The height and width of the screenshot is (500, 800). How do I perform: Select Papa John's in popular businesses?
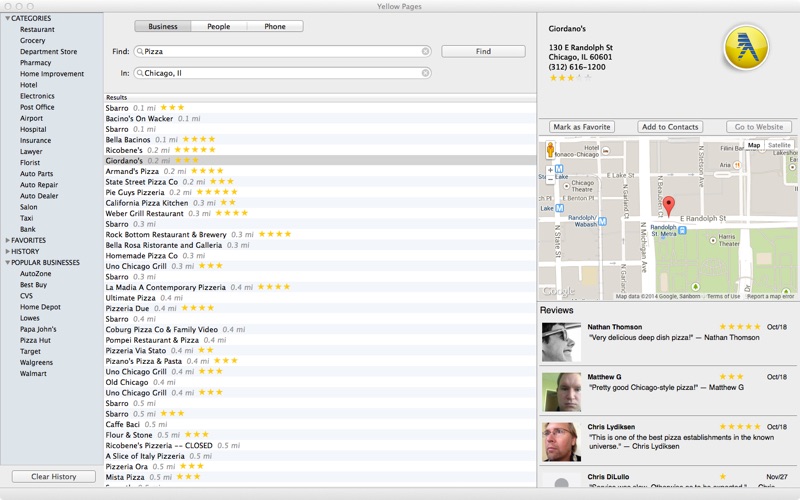pos(38,329)
